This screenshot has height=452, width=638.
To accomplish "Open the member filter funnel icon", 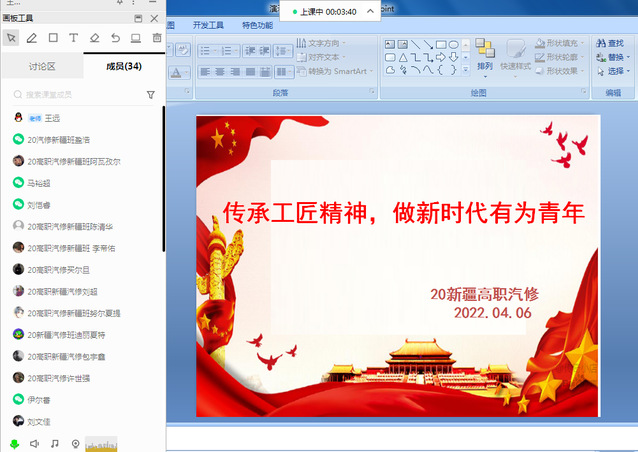I will point(151,95).
